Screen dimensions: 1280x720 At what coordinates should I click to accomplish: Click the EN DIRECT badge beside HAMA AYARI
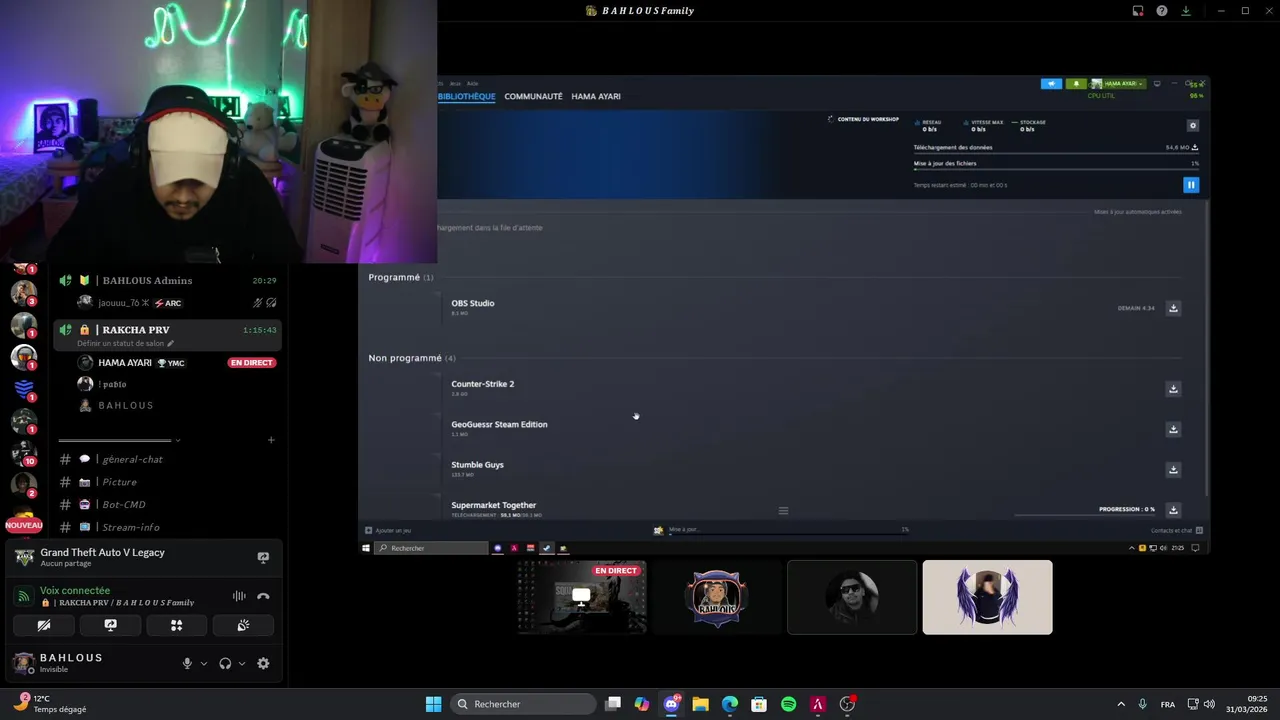pyautogui.click(x=251, y=363)
